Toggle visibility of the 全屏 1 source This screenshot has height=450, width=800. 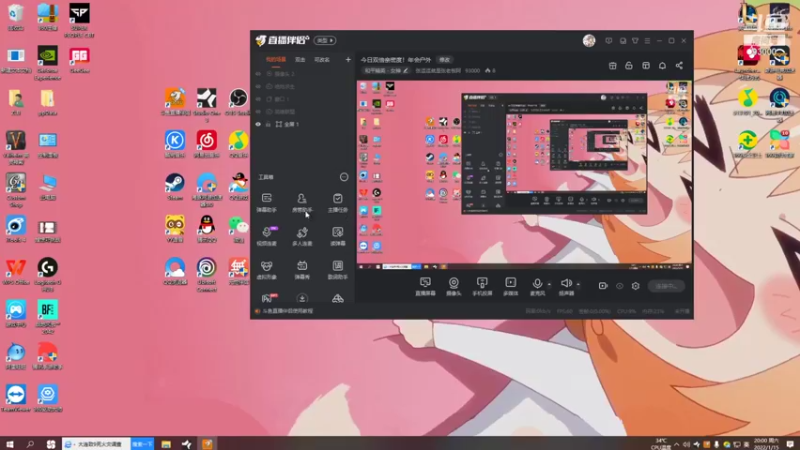pyautogui.click(x=258, y=124)
